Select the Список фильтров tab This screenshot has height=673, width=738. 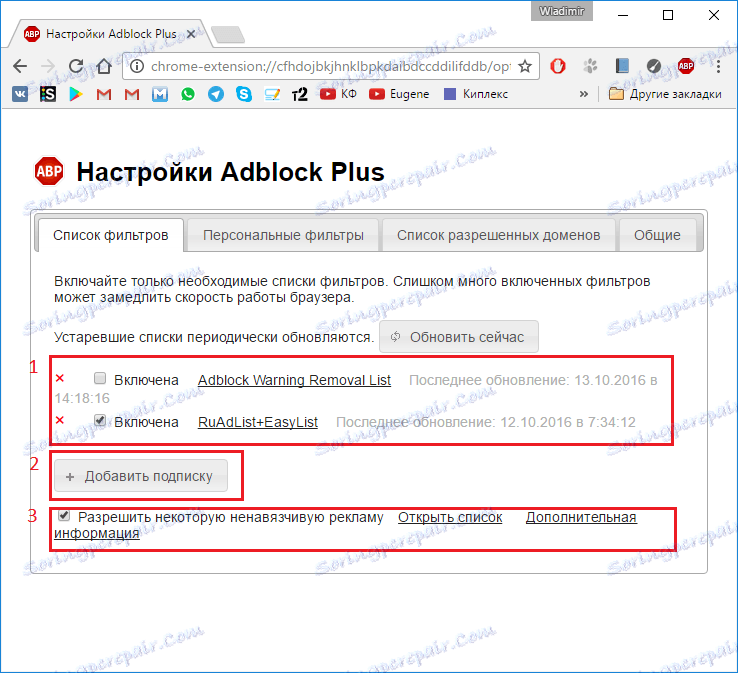coord(110,235)
